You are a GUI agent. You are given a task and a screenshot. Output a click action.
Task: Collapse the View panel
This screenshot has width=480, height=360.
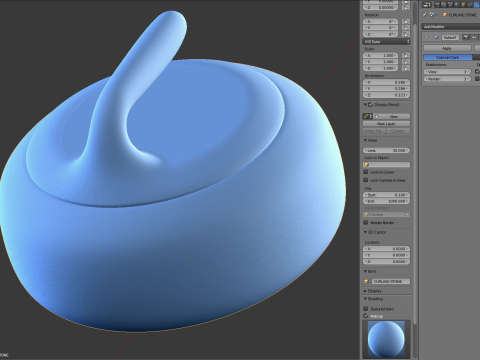tap(365, 140)
